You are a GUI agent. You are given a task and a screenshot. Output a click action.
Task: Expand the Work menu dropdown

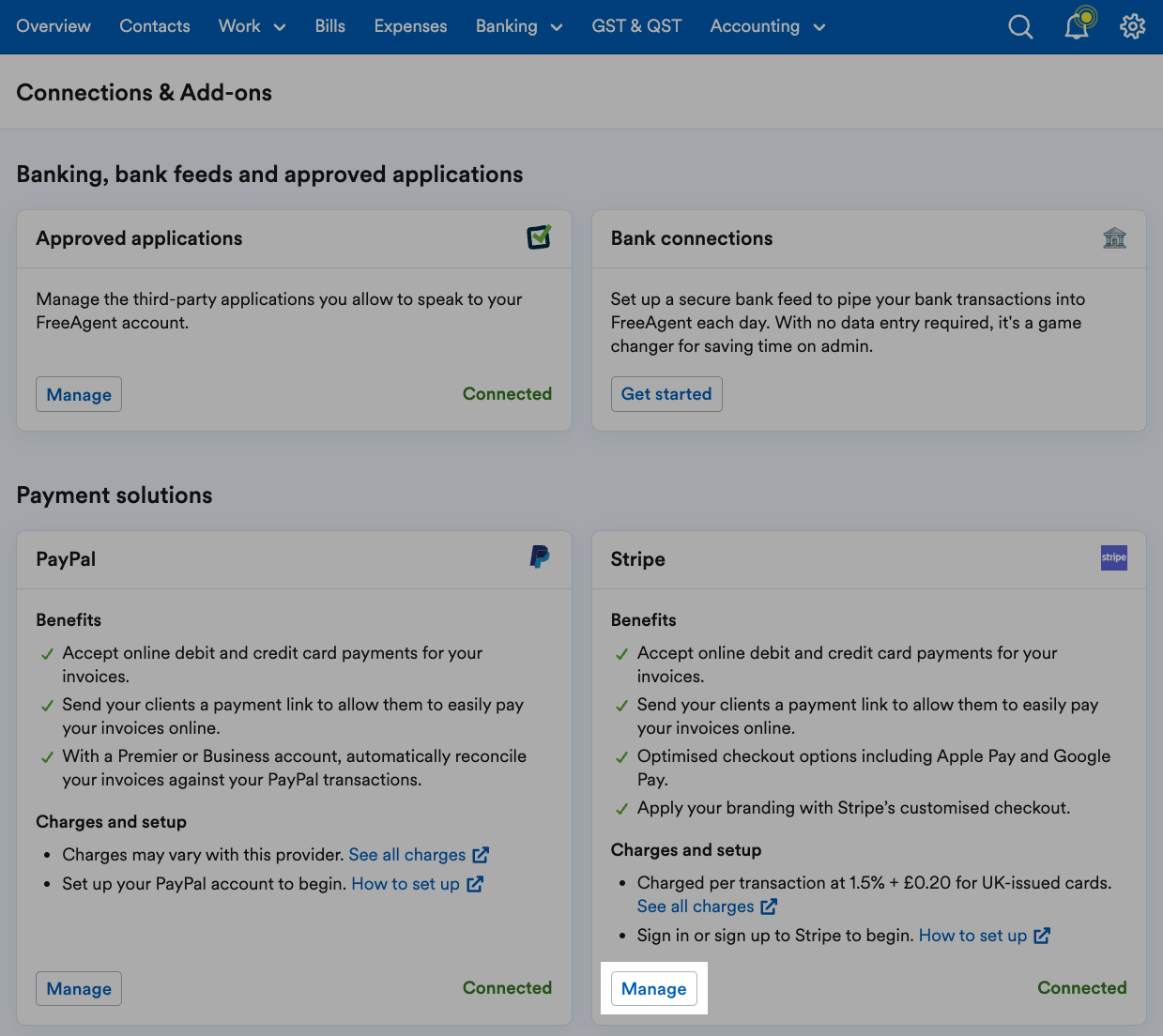tap(252, 26)
